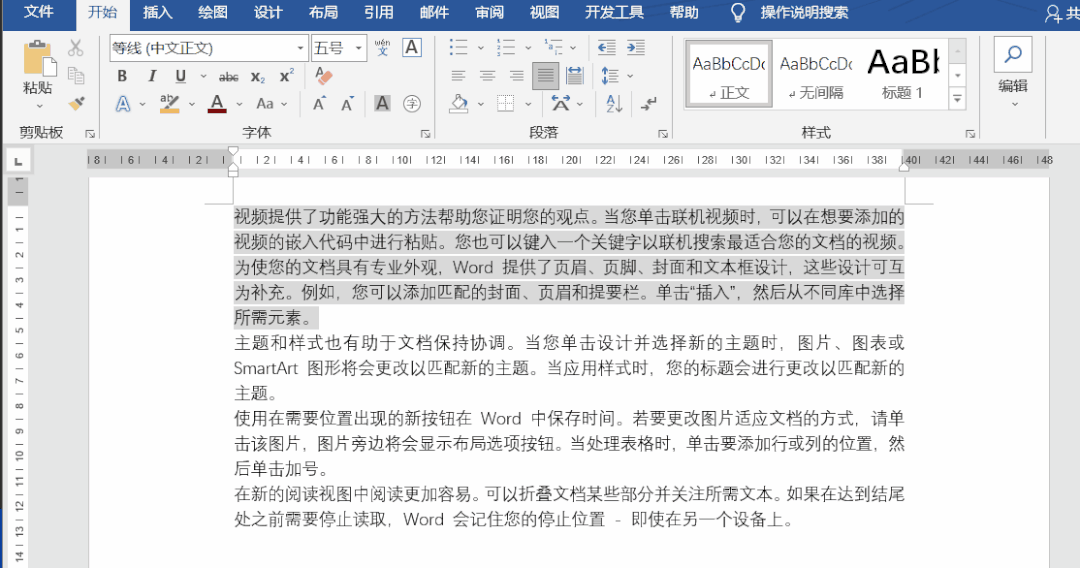This screenshot has height=568, width=1080.
Task: Open the font name dropdown (等线)
Action: (300, 48)
